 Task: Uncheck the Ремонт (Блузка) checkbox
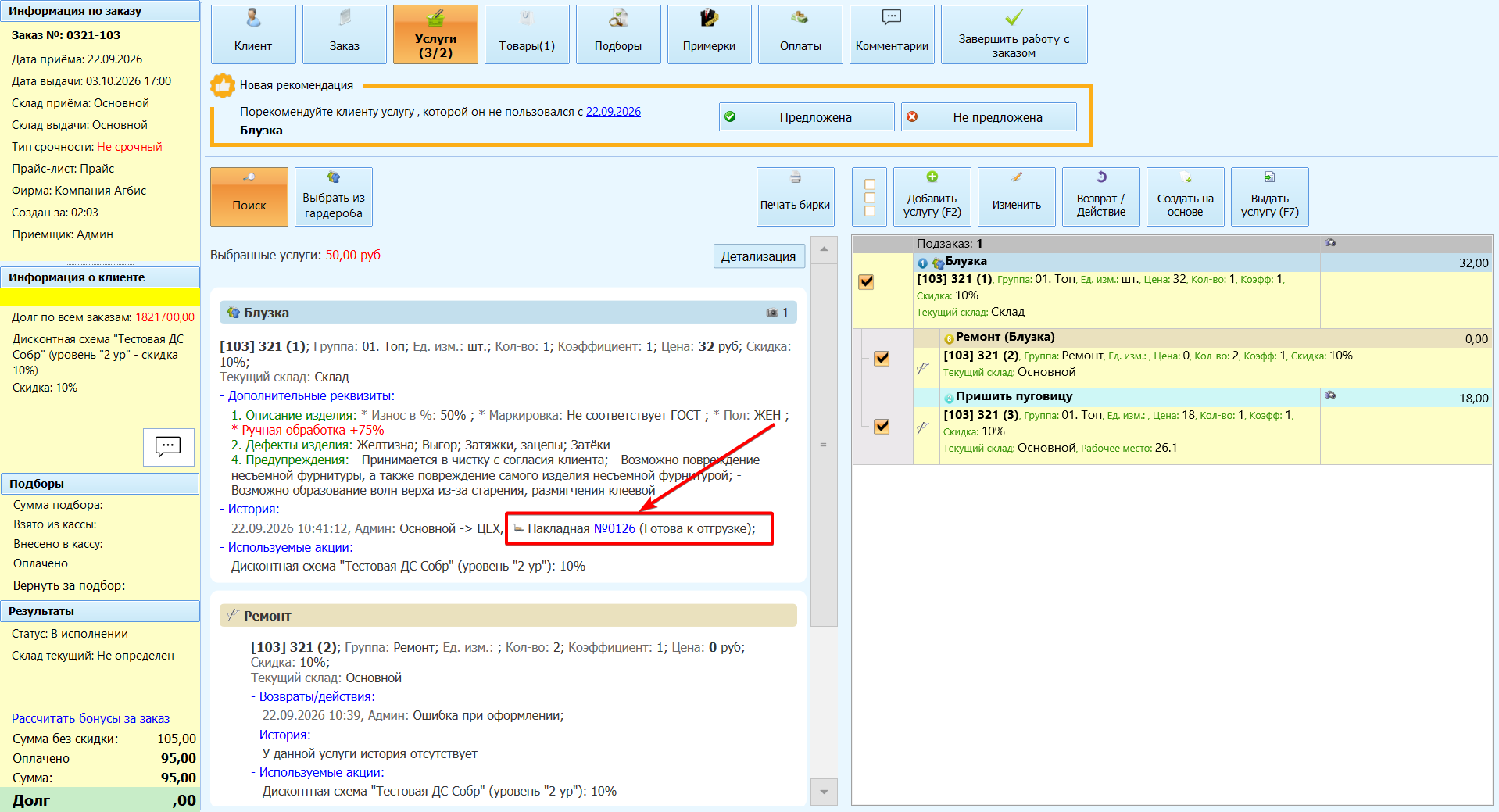[882, 358]
